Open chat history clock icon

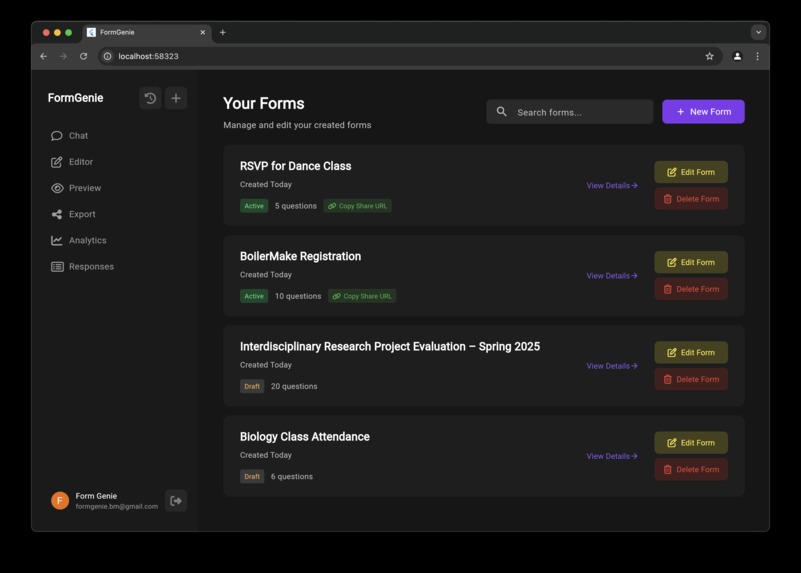(x=150, y=98)
